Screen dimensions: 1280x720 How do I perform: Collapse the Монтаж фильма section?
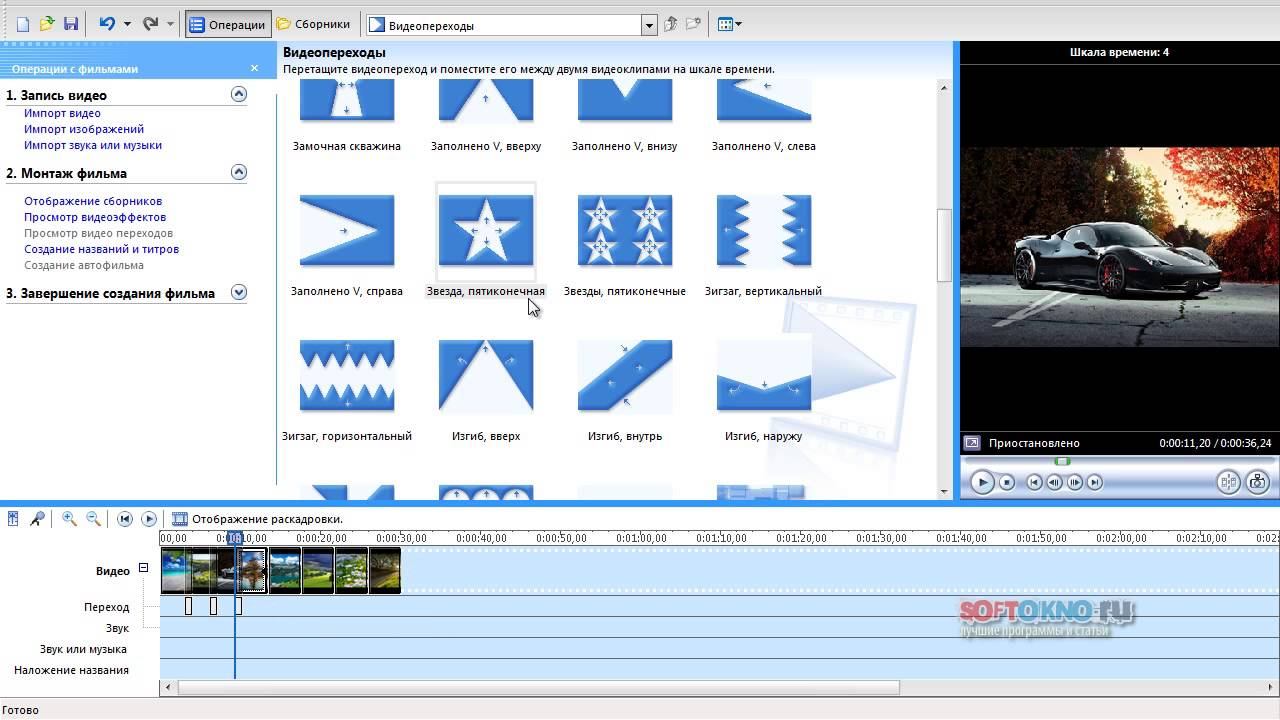click(239, 172)
